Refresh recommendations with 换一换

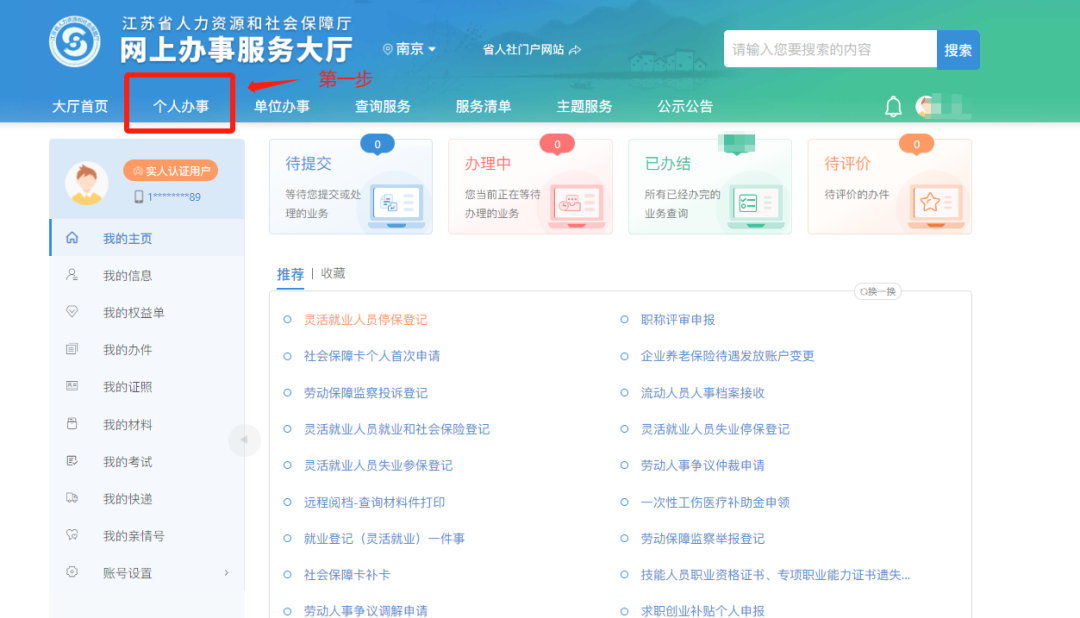point(877,292)
